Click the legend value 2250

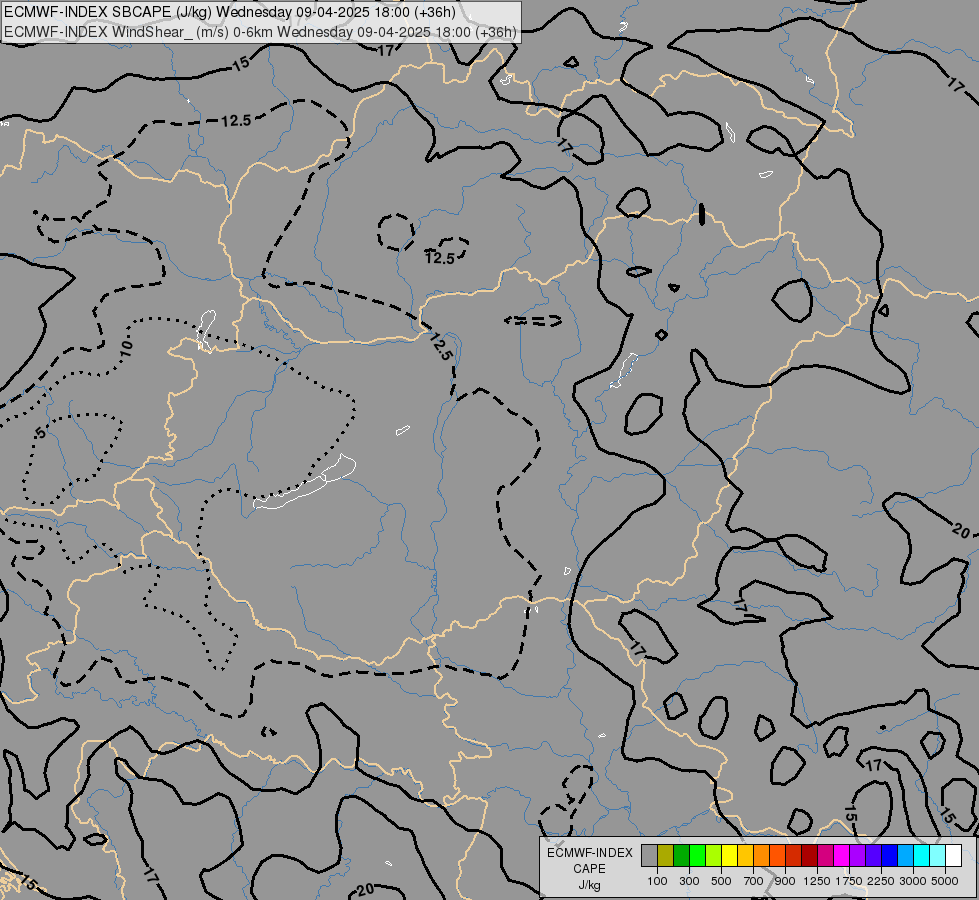[881, 881]
